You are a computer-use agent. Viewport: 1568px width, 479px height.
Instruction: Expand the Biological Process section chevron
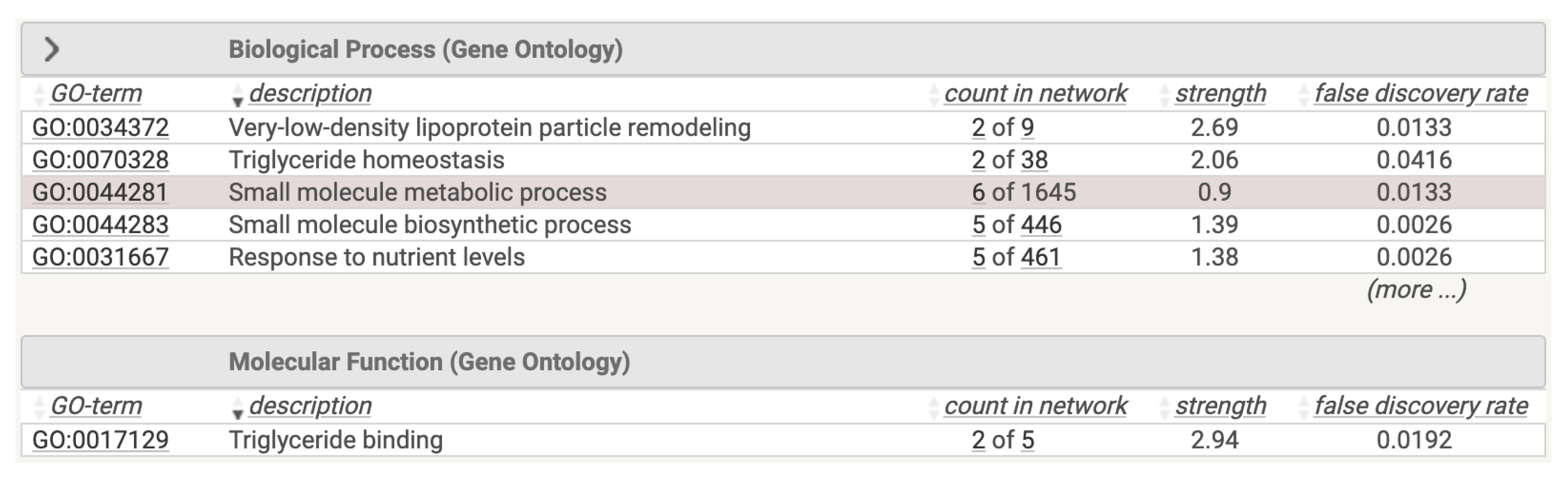click(x=52, y=49)
